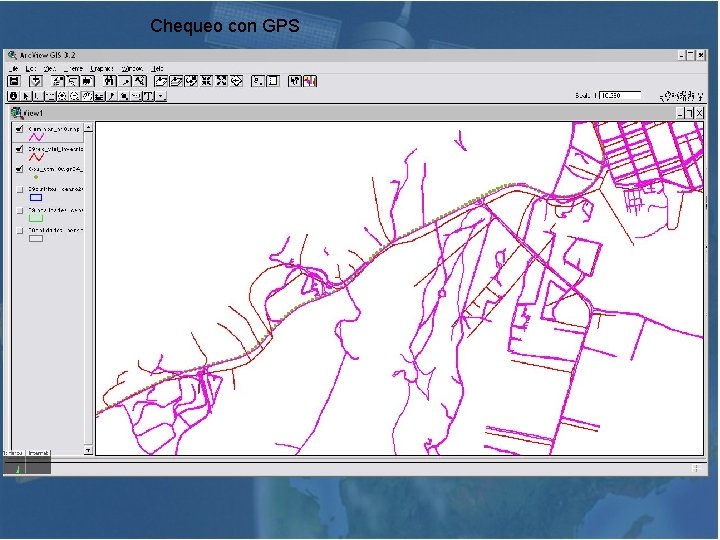The height and width of the screenshot is (540, 720).
Task: Maximize the View1 window
Action: point(689,113)
